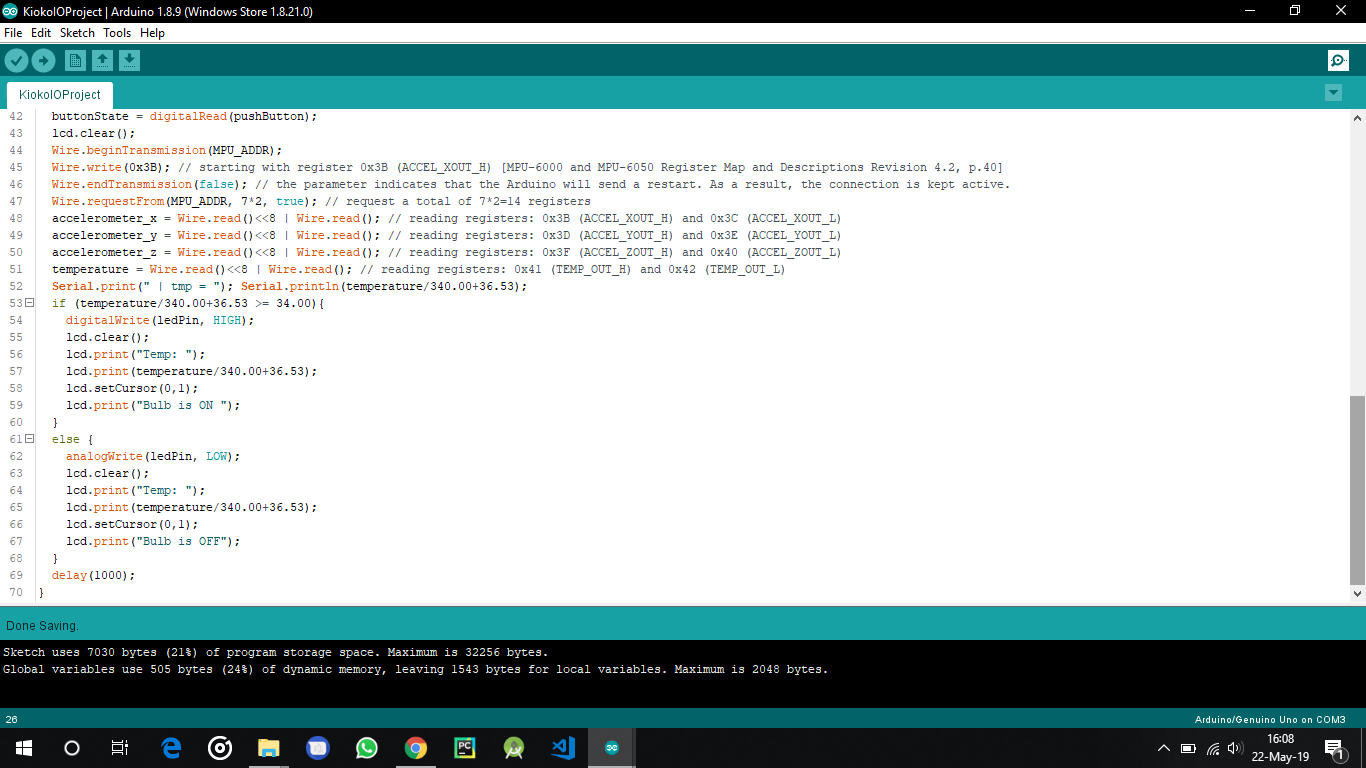Click "leaving 1543 bytes for local variables" text
This screenshot has height=768, width=1366.
528,669
